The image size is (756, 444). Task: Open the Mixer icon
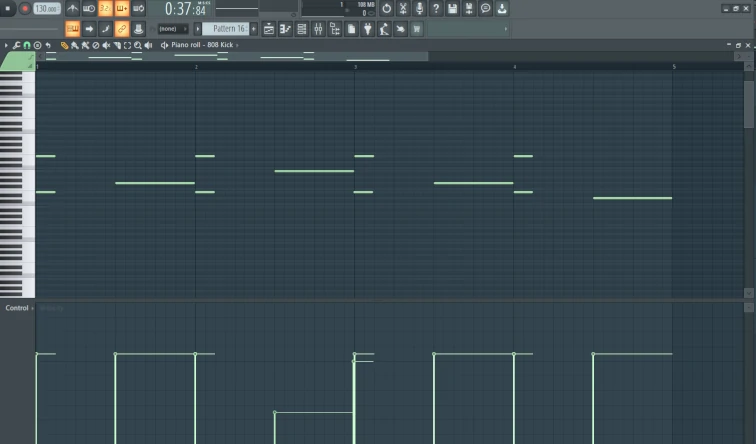coord(318,29)
